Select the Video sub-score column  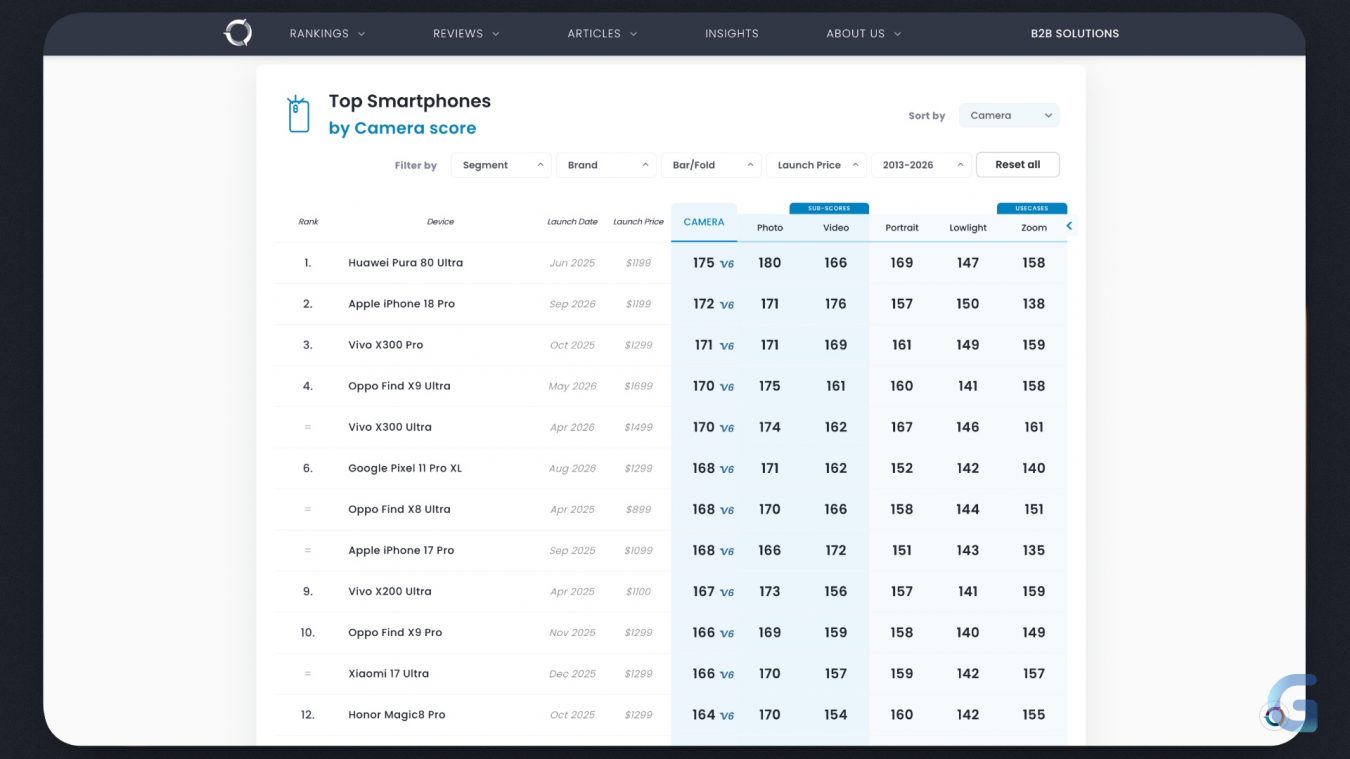(x=836, y=228)
